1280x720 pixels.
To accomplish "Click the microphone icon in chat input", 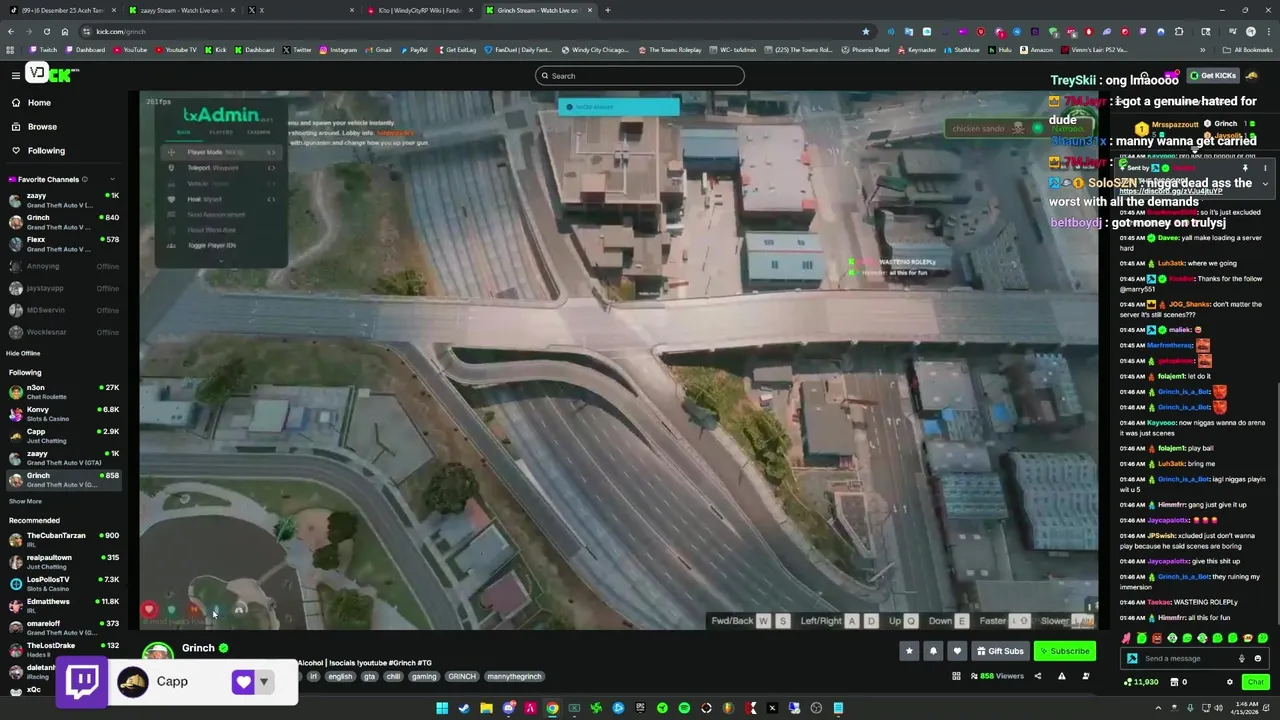I will pos(1242,658).
